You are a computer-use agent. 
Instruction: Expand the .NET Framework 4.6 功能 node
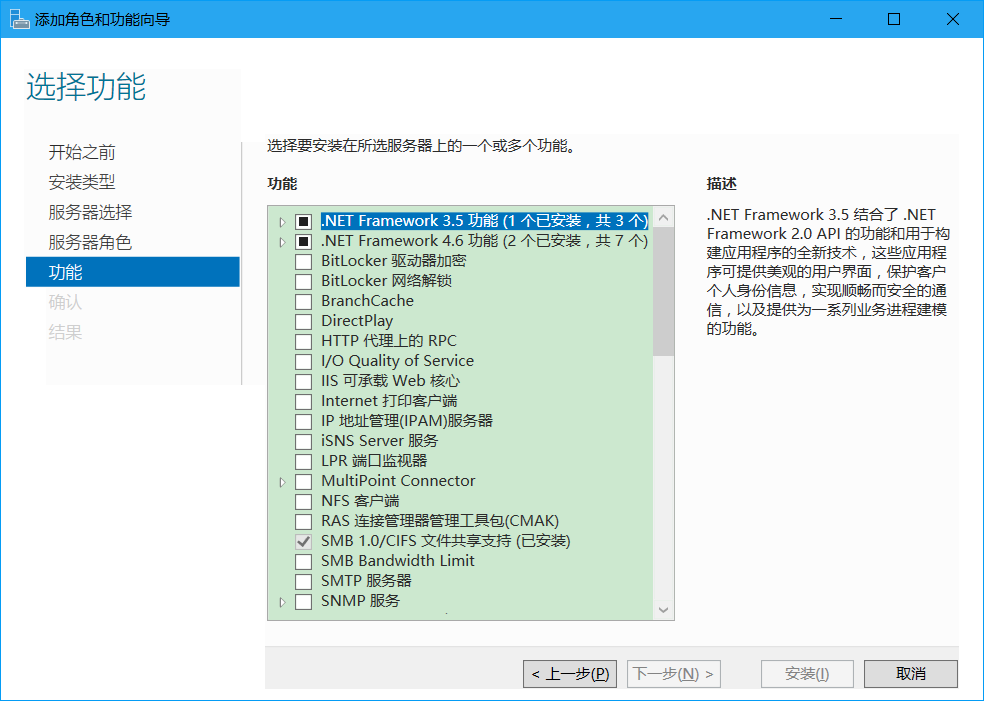(x=282, y=242)
